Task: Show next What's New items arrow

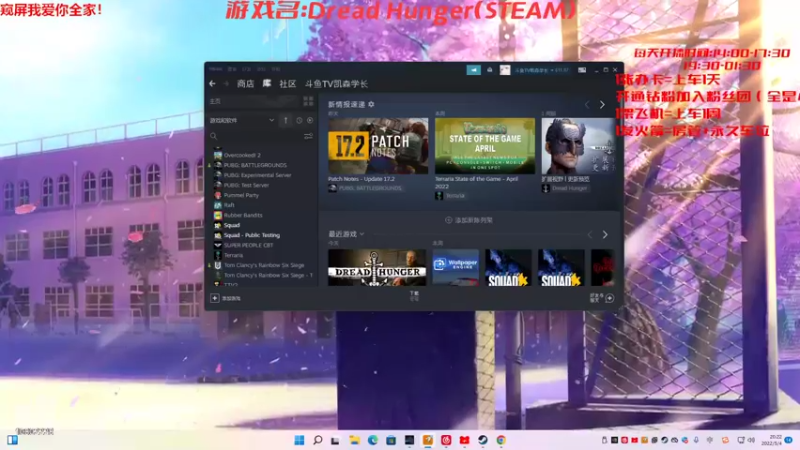Action: click(603, 105)
